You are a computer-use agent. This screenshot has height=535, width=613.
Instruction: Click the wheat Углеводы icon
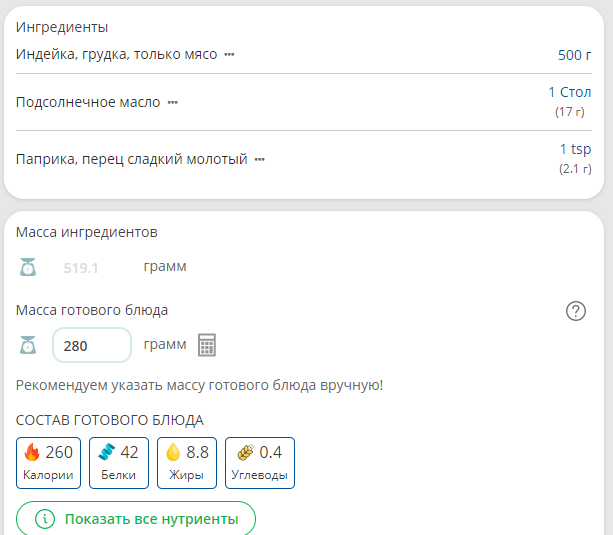(243, 452)
